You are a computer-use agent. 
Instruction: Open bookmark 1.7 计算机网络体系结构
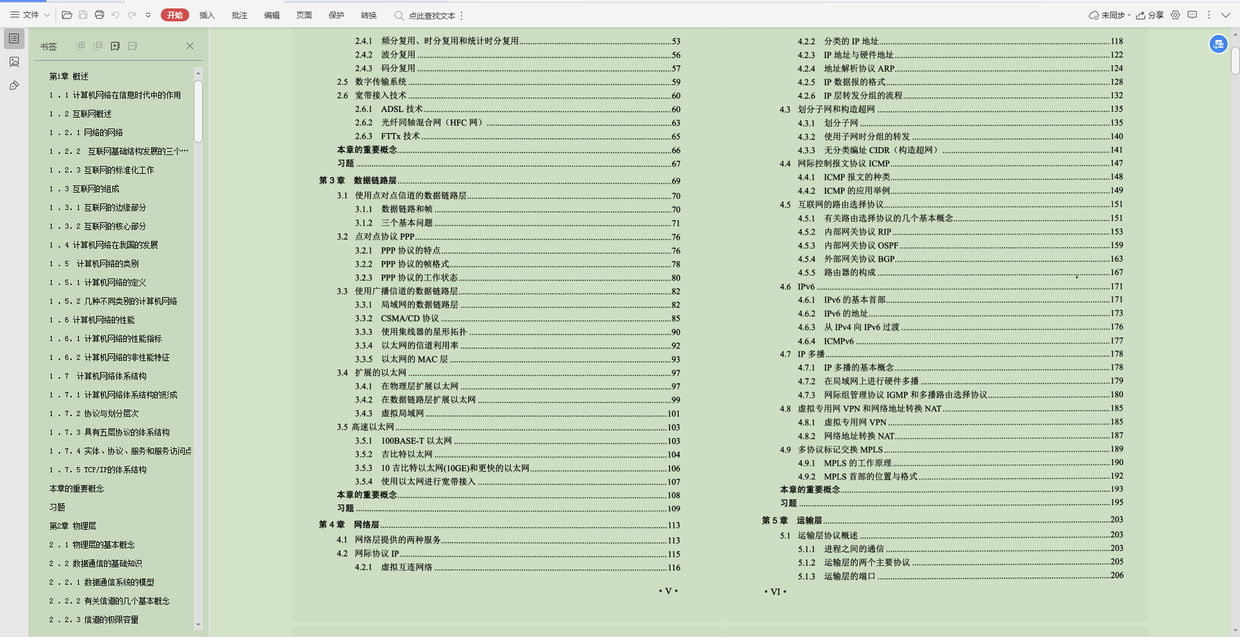click(x=98, y=376)
